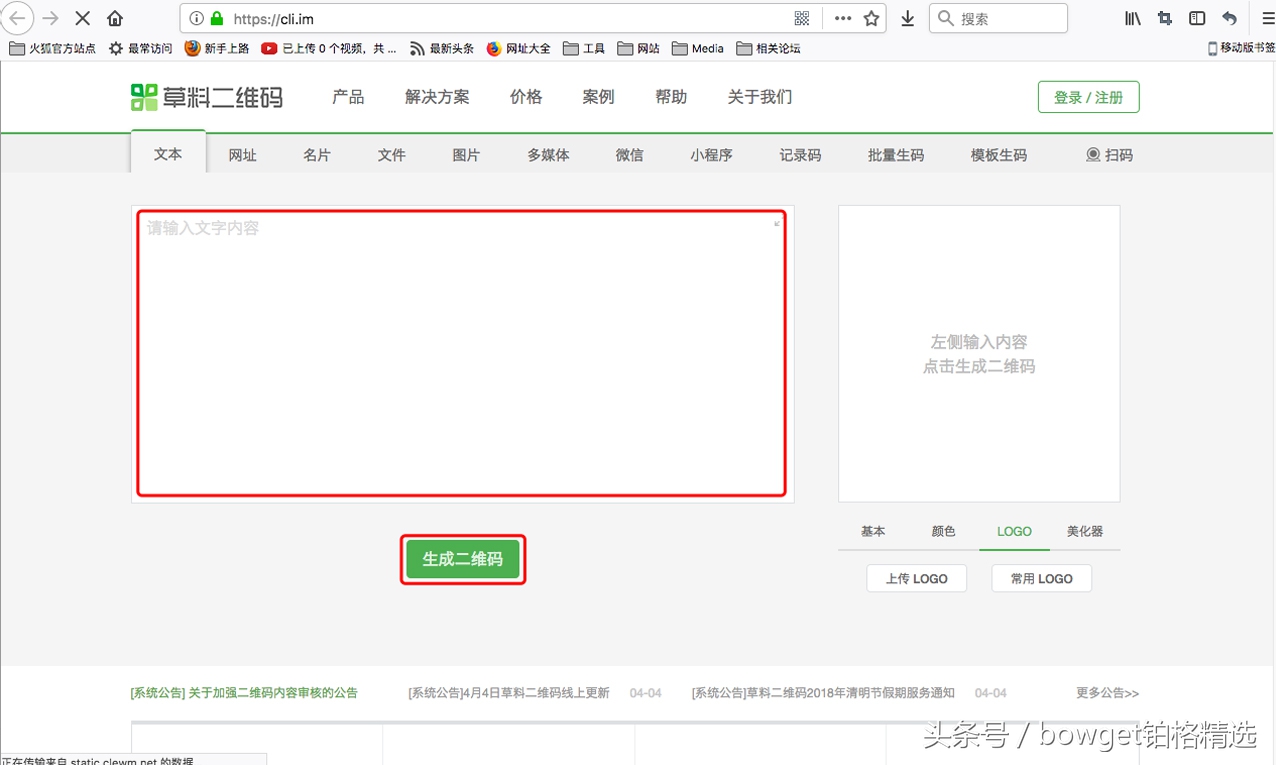The width and height of the screenshot is (1276, 765).
Task: Open the Firefox hamburger menu
Action: (1268, 18)
